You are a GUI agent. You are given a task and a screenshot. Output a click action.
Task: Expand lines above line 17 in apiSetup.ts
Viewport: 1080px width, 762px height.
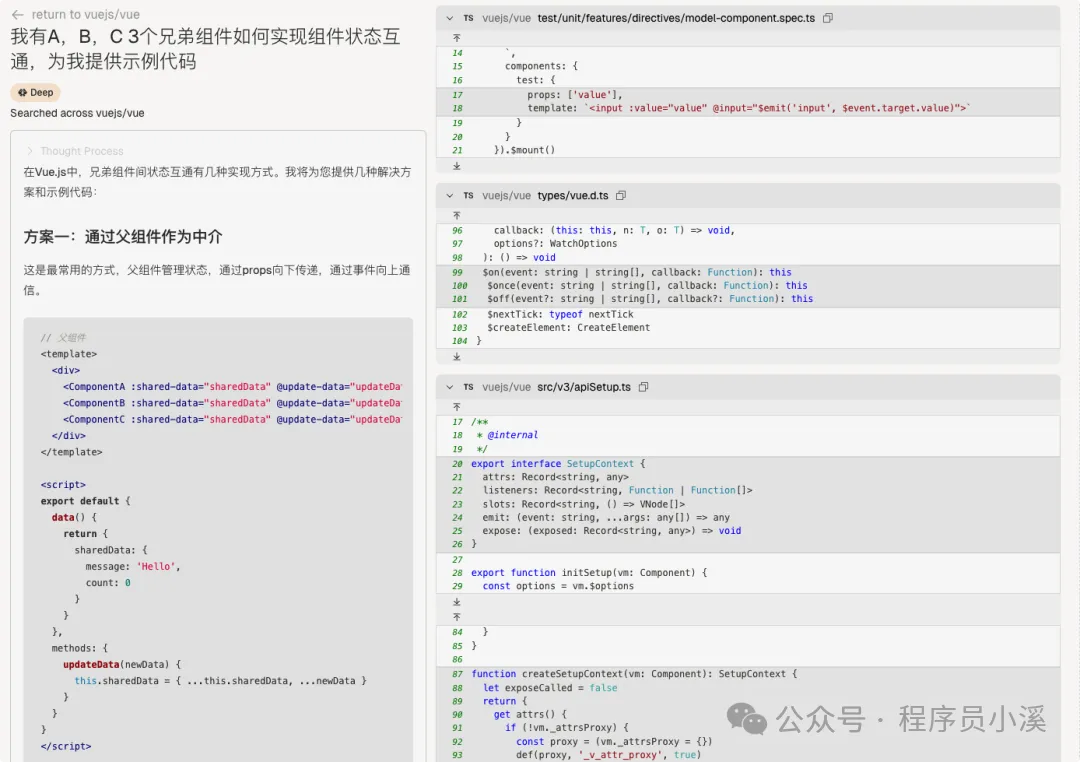pos(457,407)
